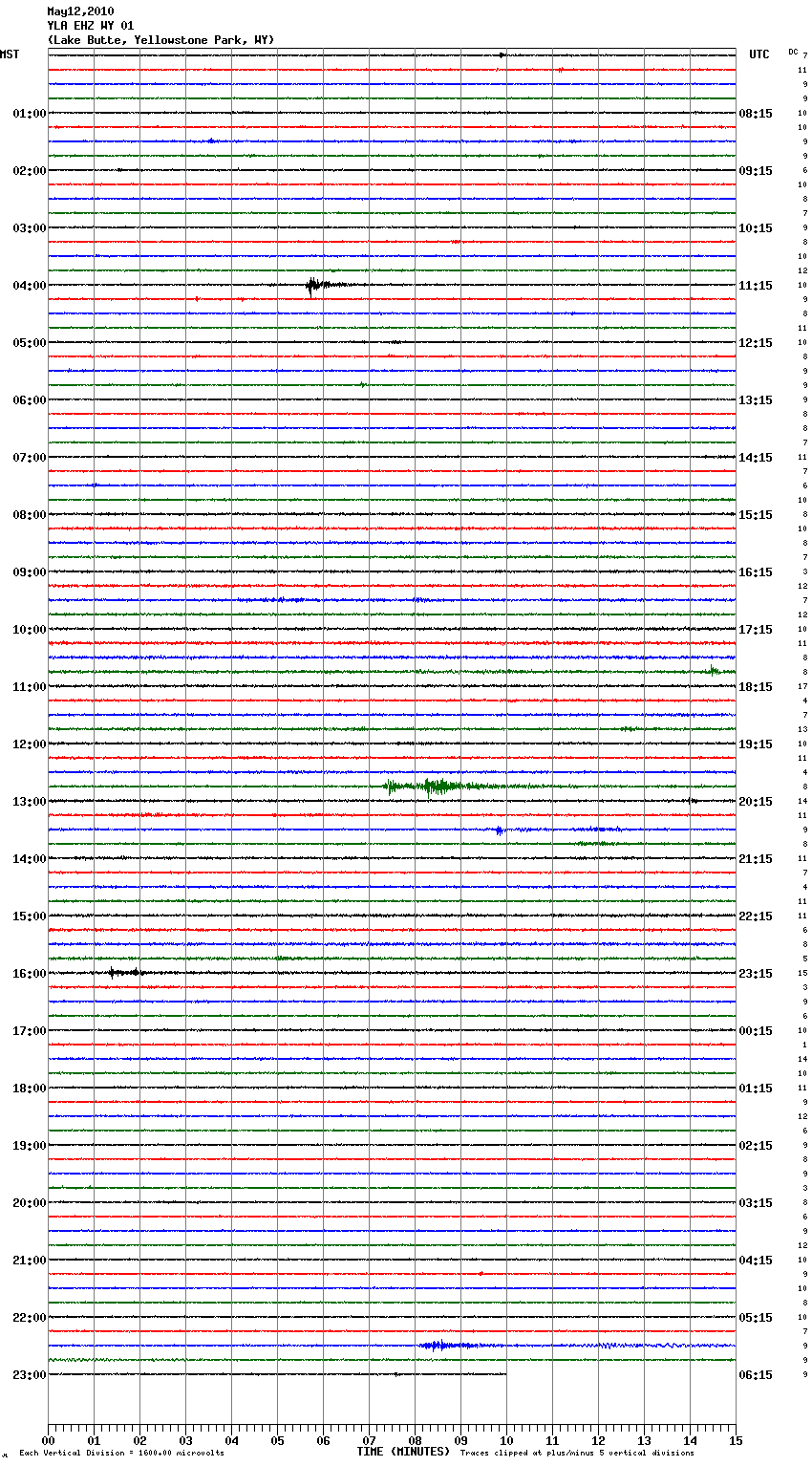Click the Lake Butte, Yellowstone Park location title

tap(160, 40)
